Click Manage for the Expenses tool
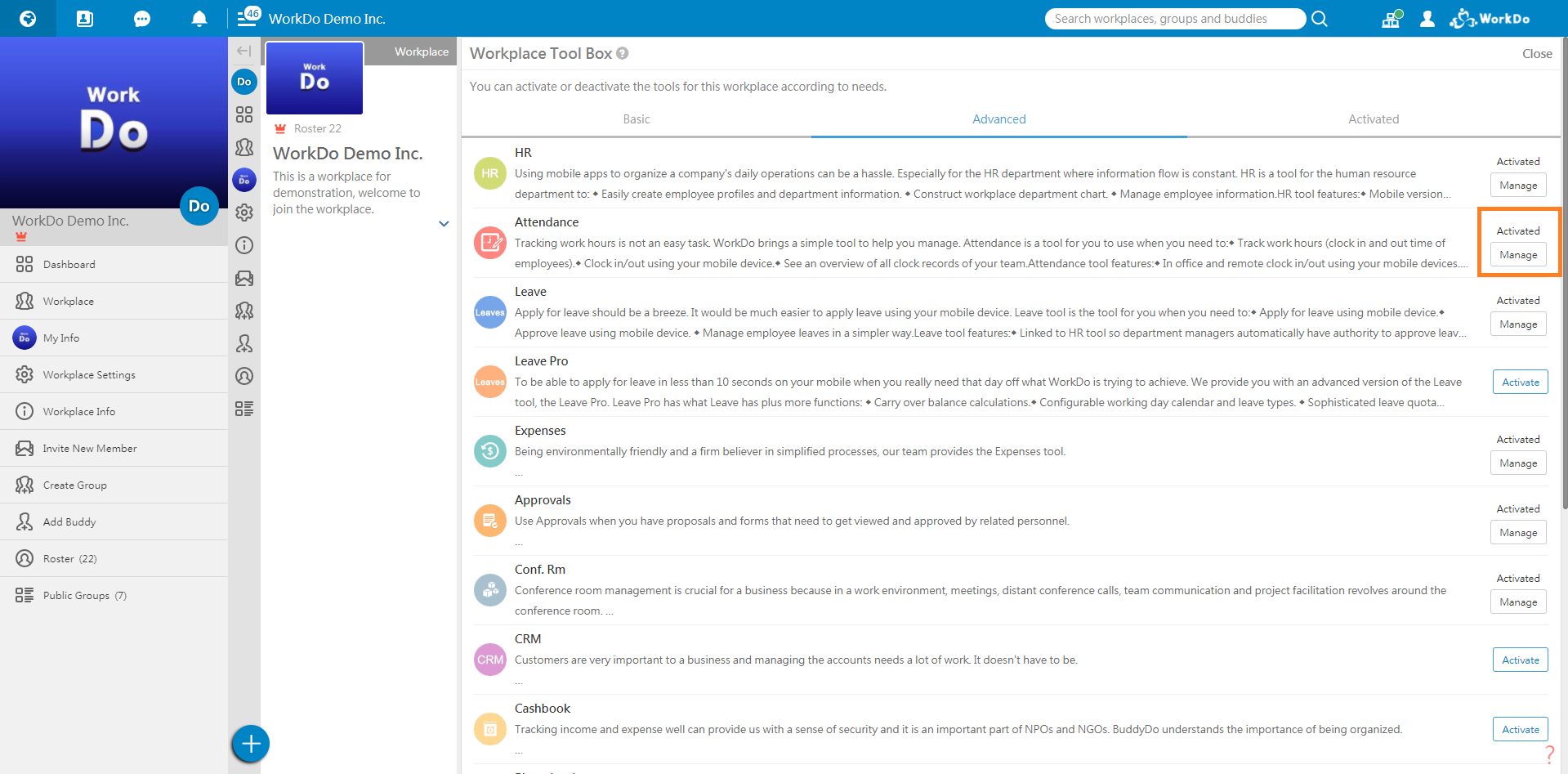Image resolution: width=1568 pixels, height=774 pixels. point(1518,463)
